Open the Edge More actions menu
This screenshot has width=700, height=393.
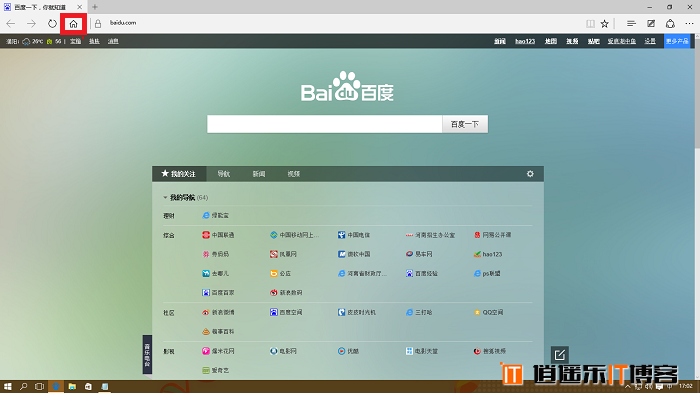coord(690,24)
